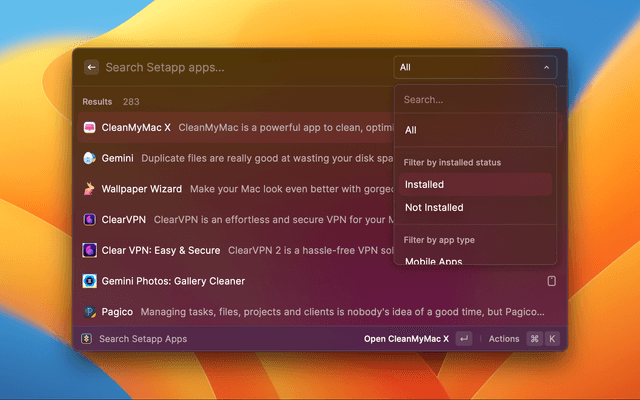
Task: Click the CleanMyMac X app icon
Action: coord(90,128)
